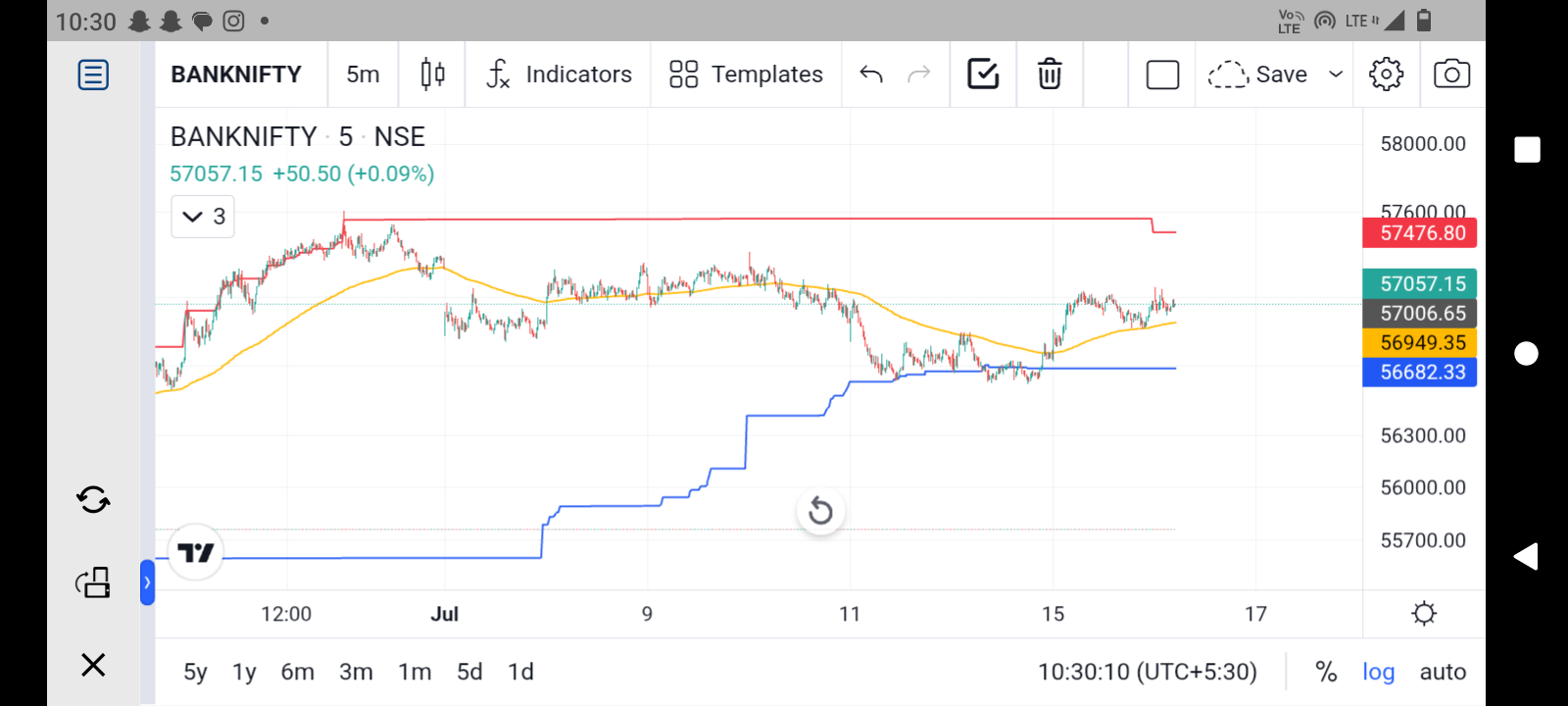Save the chart layout to cloud
The image size is (1568, 706).
[1257, 74]
